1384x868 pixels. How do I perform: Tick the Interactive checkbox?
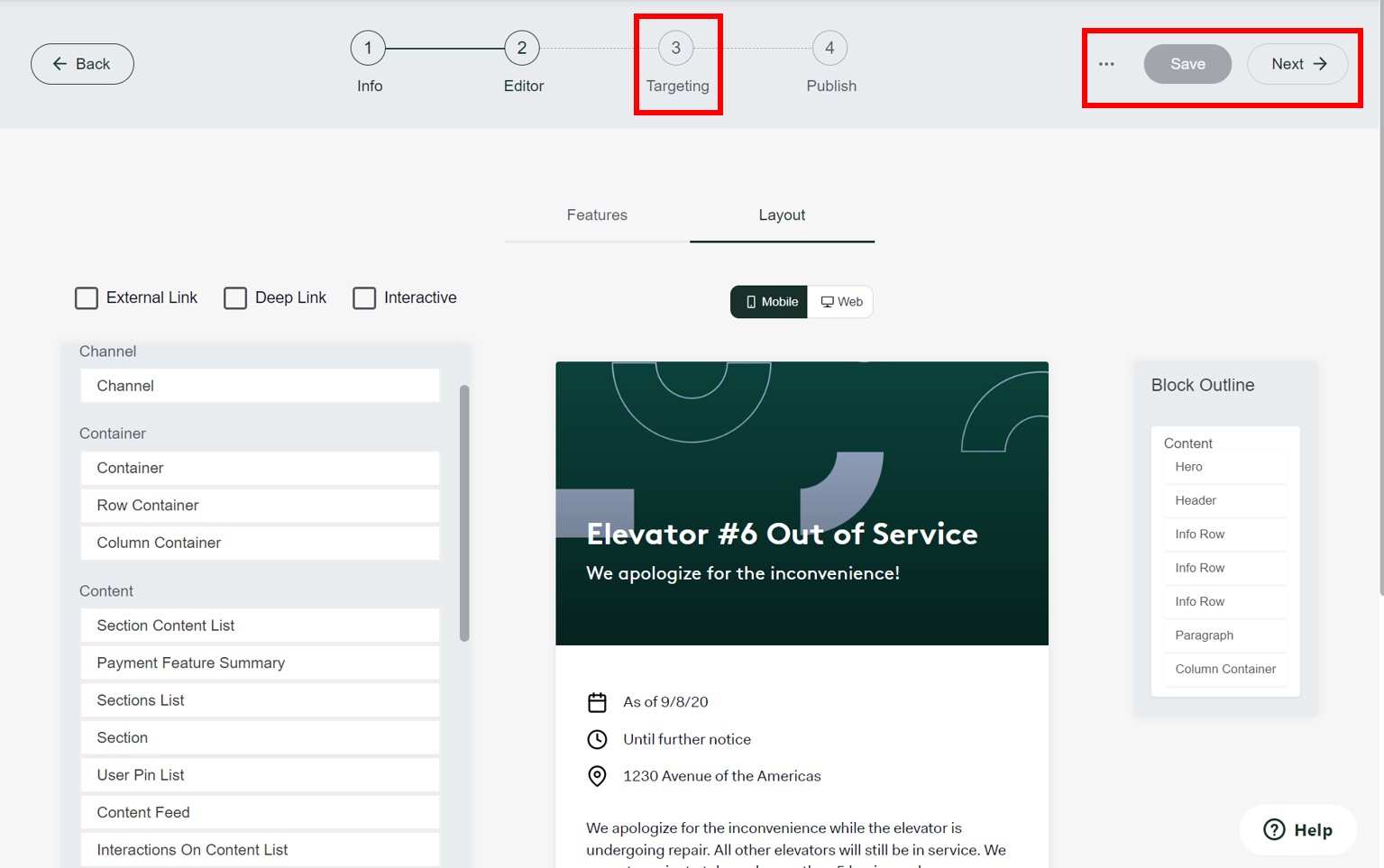(x=364, y=298)
